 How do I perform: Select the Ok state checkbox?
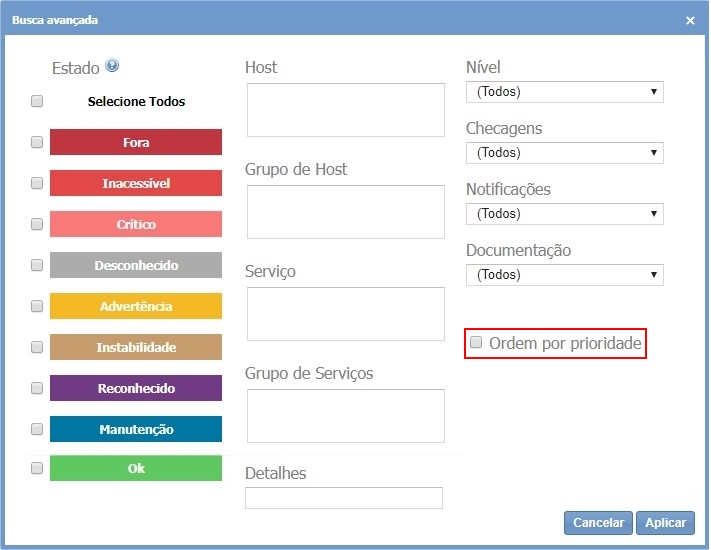coord(37,468)
